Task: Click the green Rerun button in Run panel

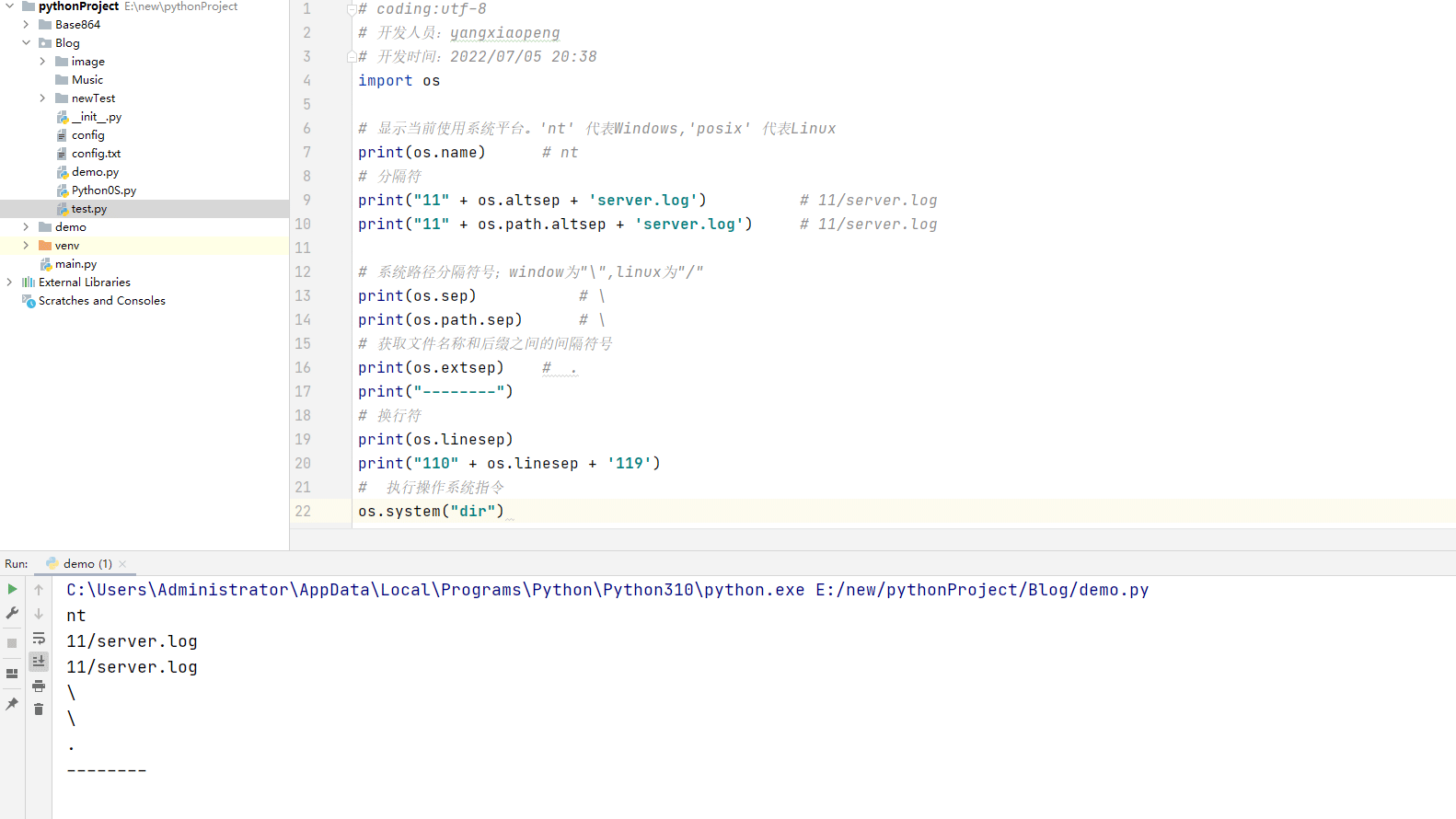Action: 12,589
